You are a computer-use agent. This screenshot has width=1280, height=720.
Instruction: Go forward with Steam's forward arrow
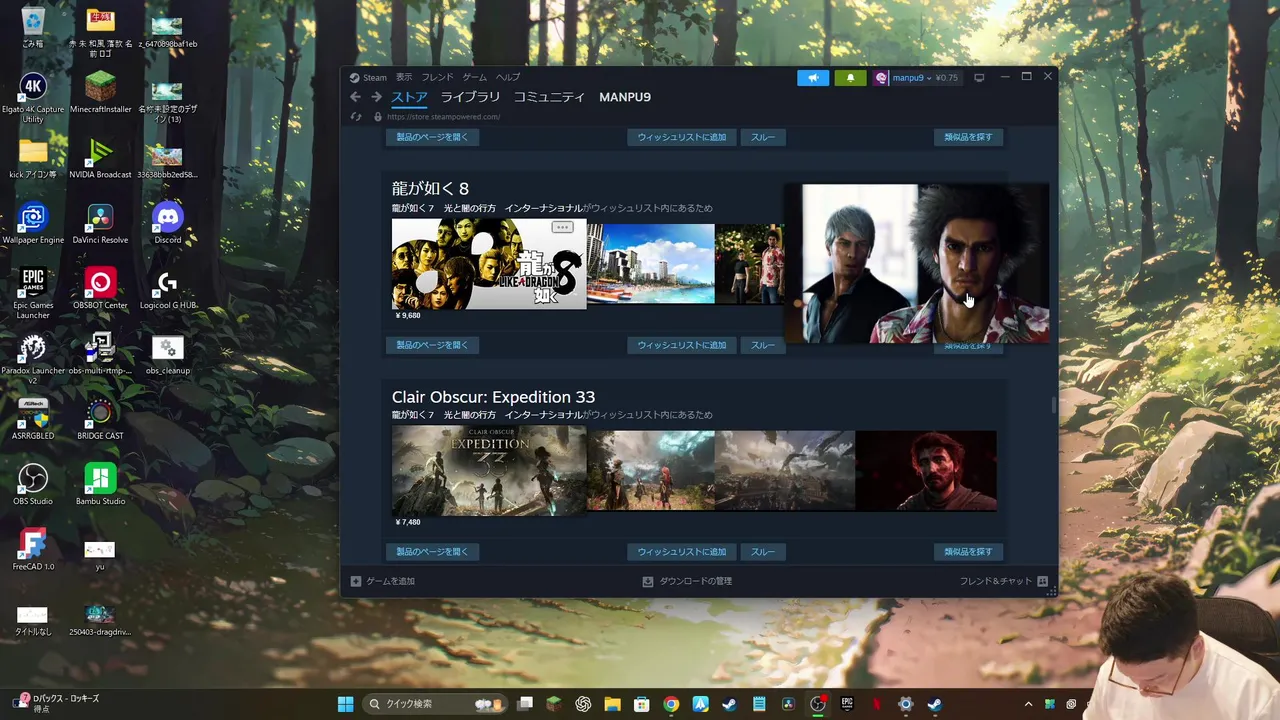pyautogui.click(x=376, y=97)
